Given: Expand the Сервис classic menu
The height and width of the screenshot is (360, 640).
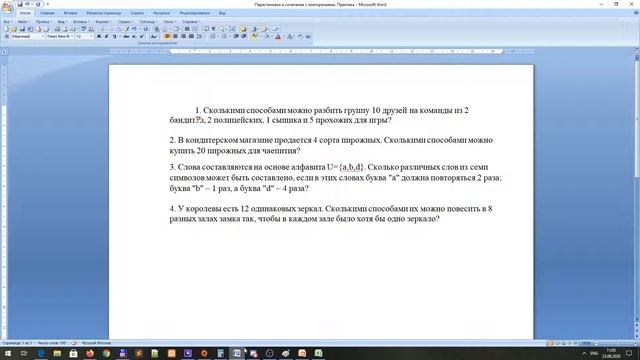Looking at the screenshot, I should coord(125,21).
